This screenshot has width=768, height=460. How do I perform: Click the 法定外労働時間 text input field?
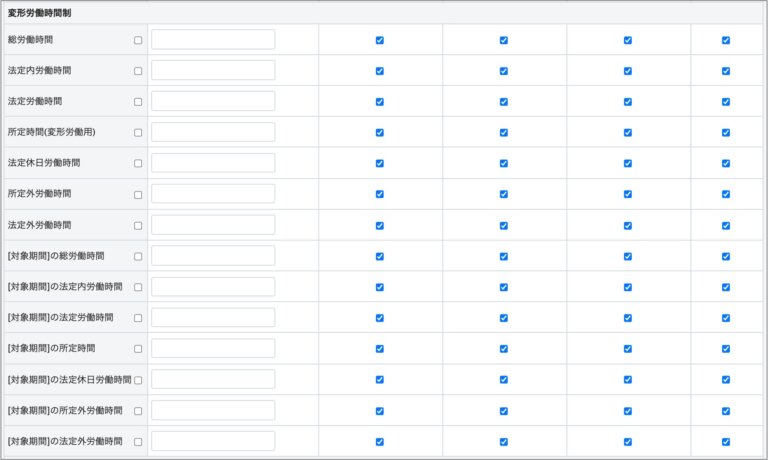(x=213, y=225)
